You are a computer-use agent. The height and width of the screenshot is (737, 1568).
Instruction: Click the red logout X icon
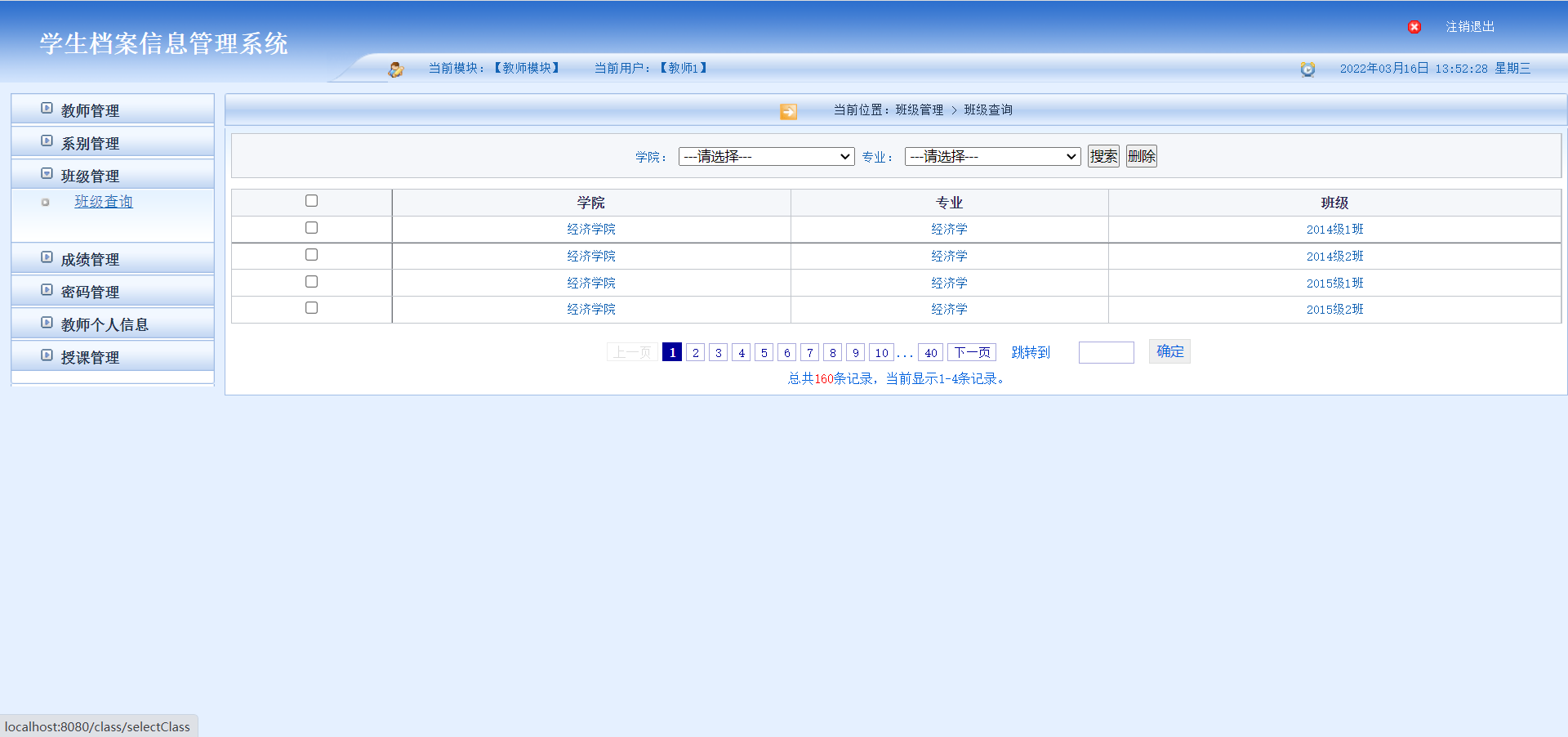tap(1414, 27)
